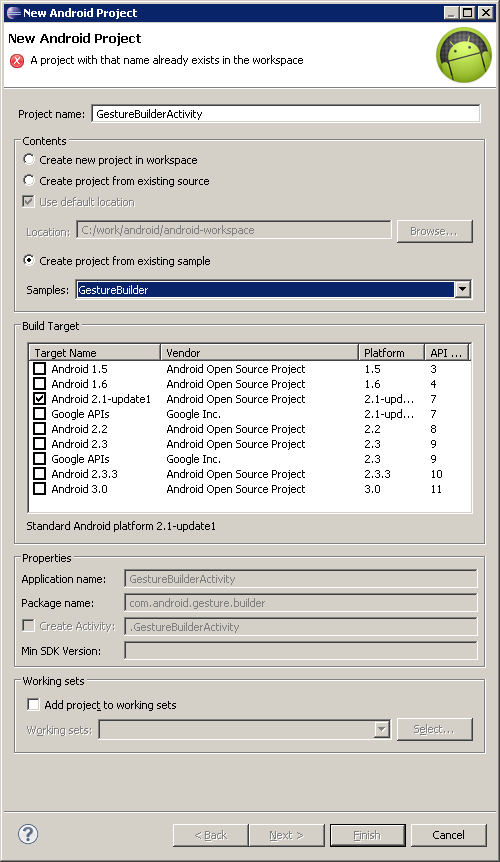Click the Project name input field
The height and width of the screenshot is (862, 500).
click(x=286, y=114)
